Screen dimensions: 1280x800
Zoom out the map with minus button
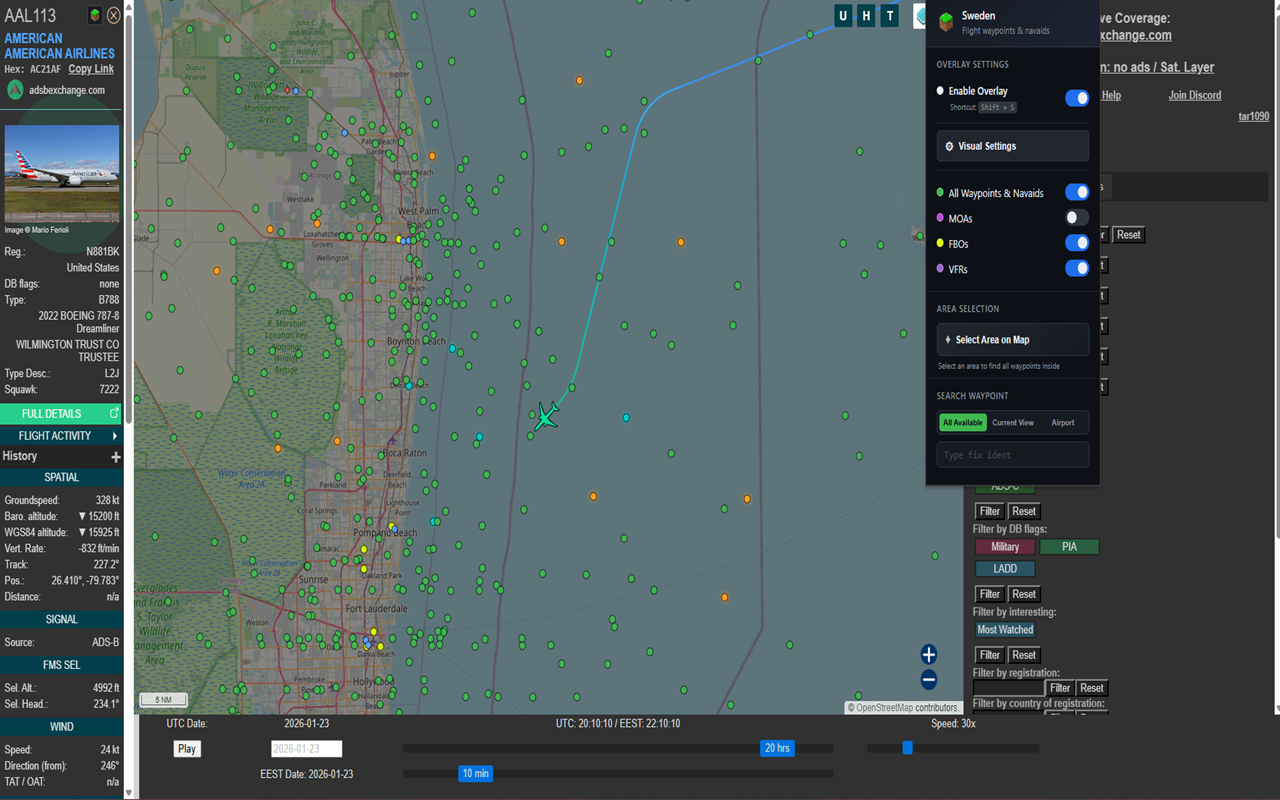click(x=929, y=680)
